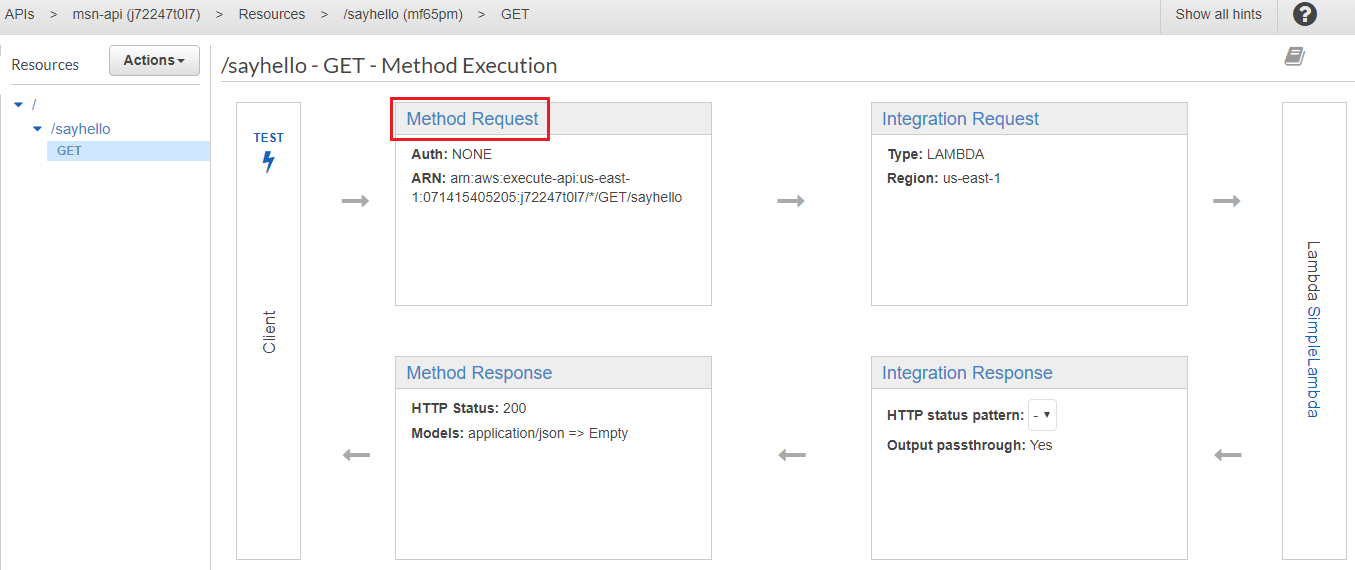Open the HTTP status pattern dropdown

pos(1042,415)
